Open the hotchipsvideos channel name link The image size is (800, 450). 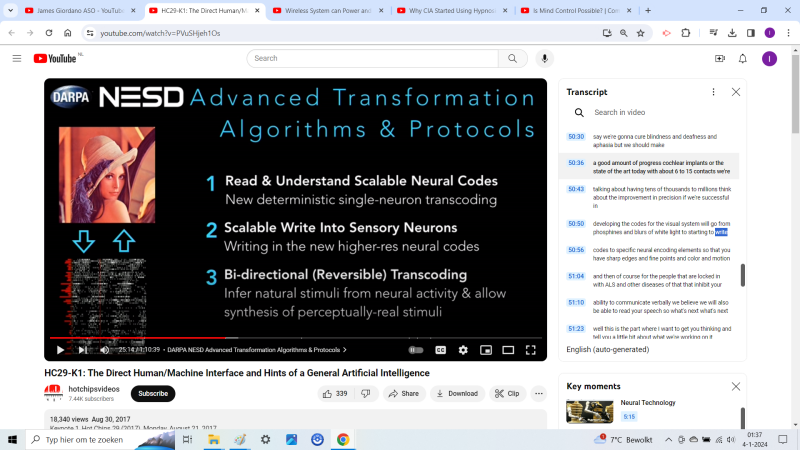(94, 389)
